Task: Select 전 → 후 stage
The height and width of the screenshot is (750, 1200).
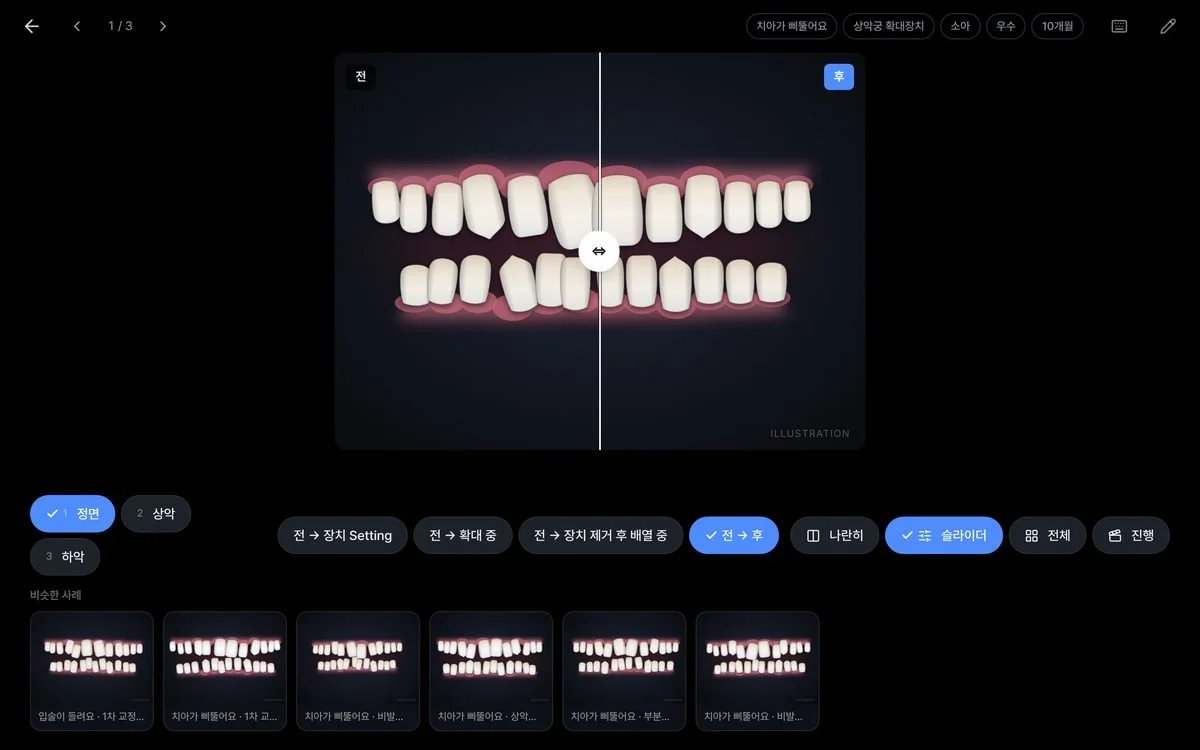Action: click(734, 535)
